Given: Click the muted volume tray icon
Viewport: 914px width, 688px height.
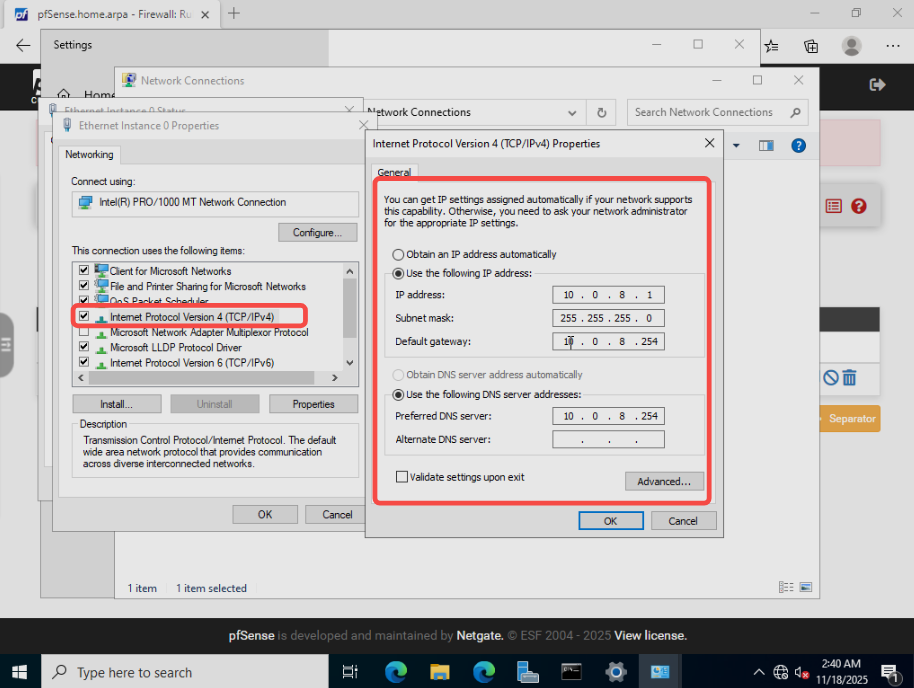Looking at the screenshot, I should tap(801, 673).
